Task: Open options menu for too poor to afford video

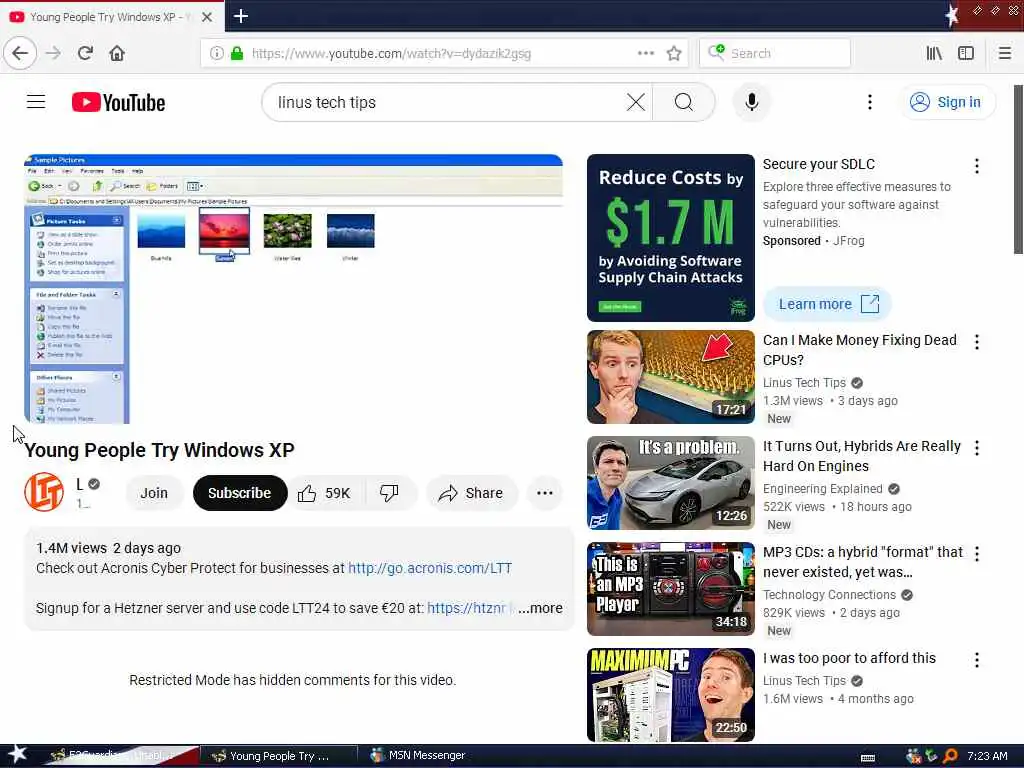Action: point(976,660)
